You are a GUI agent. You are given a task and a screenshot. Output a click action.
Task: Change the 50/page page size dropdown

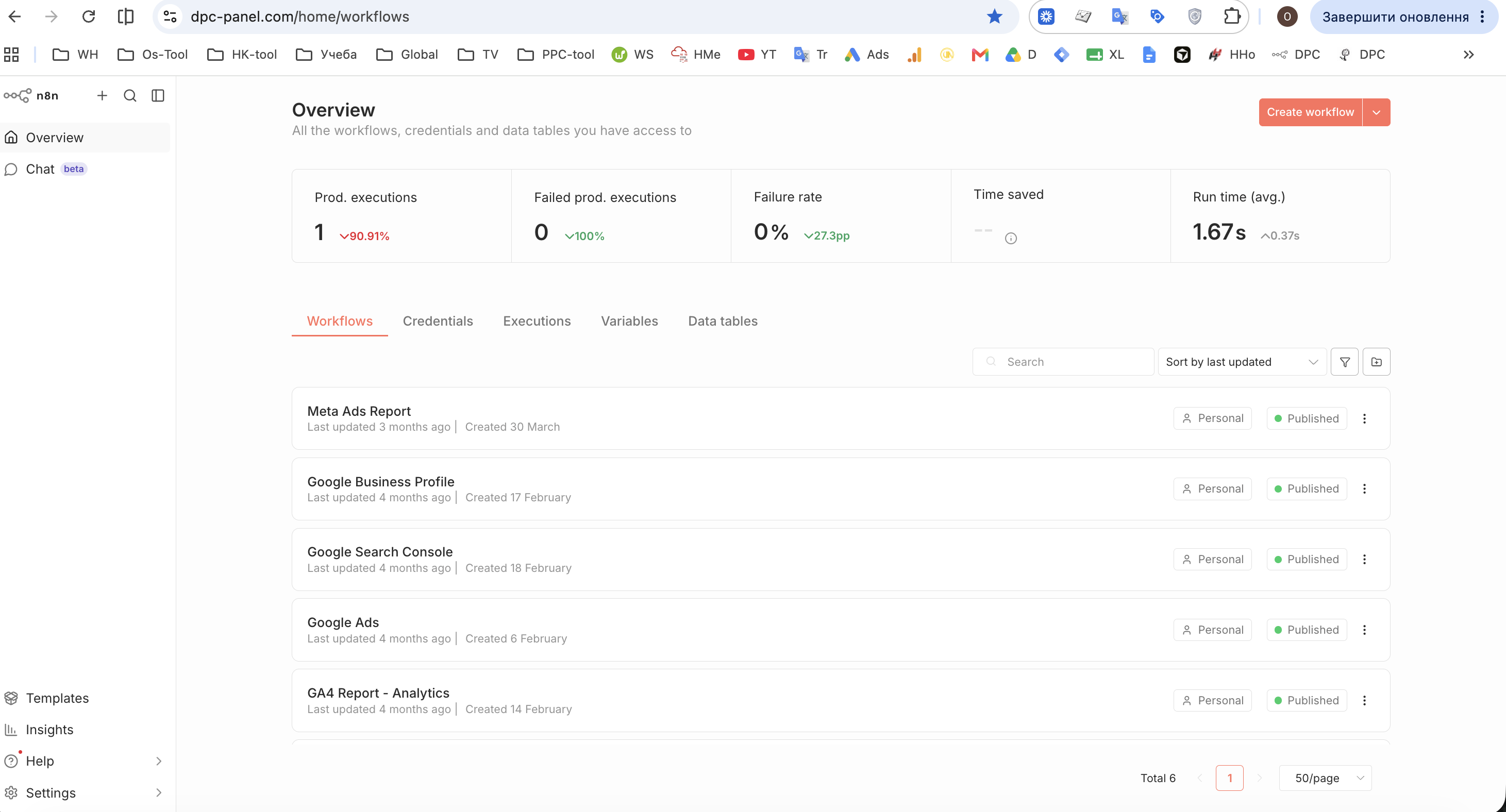[x=1325, y=778]
